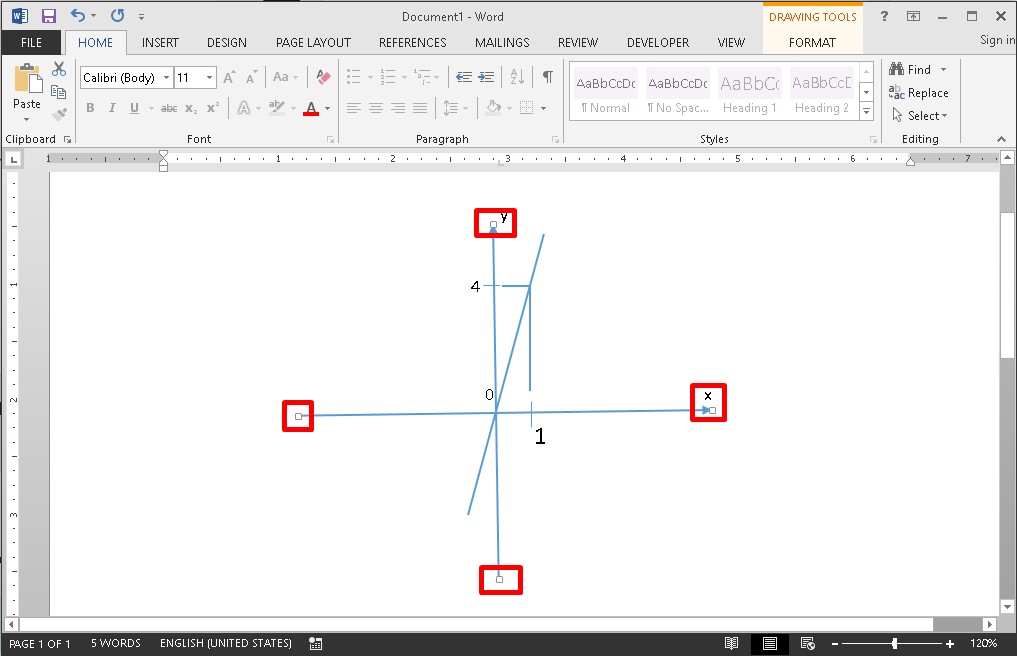Click the Clear Formatting eraser icon
Image resolution: width=1017 pixels, height=656 pixels.
[x=322, y=77]
